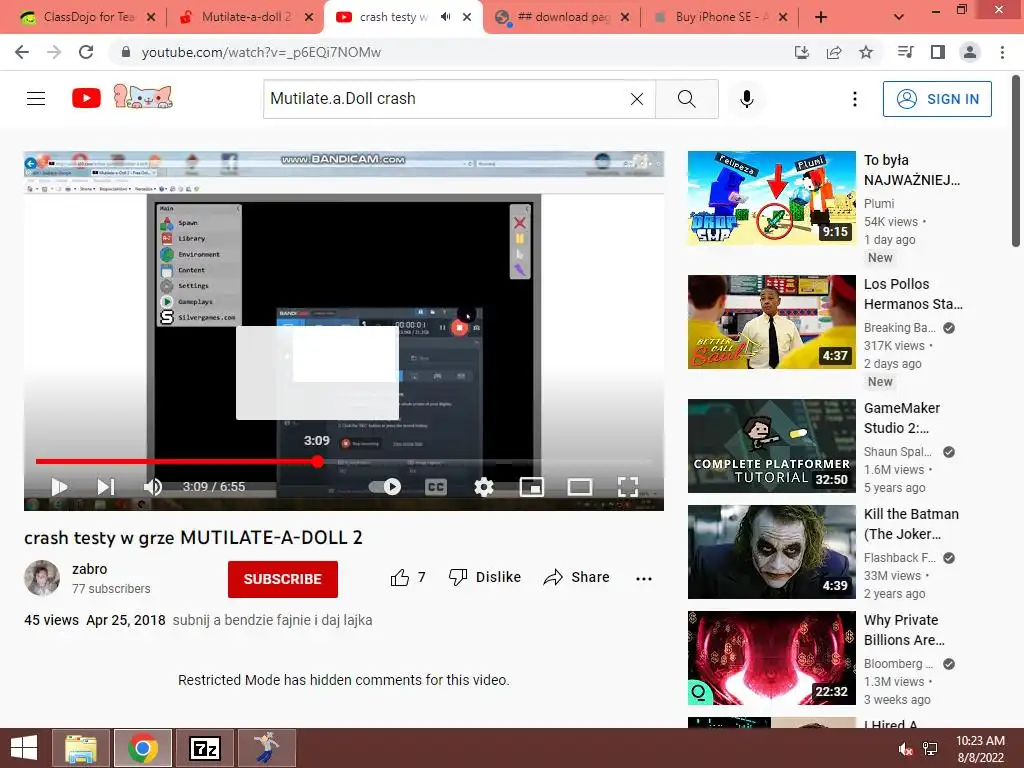This screenshot has height=768, width=1024.
Task: Click the Plumi channel name
Action: 879,204
